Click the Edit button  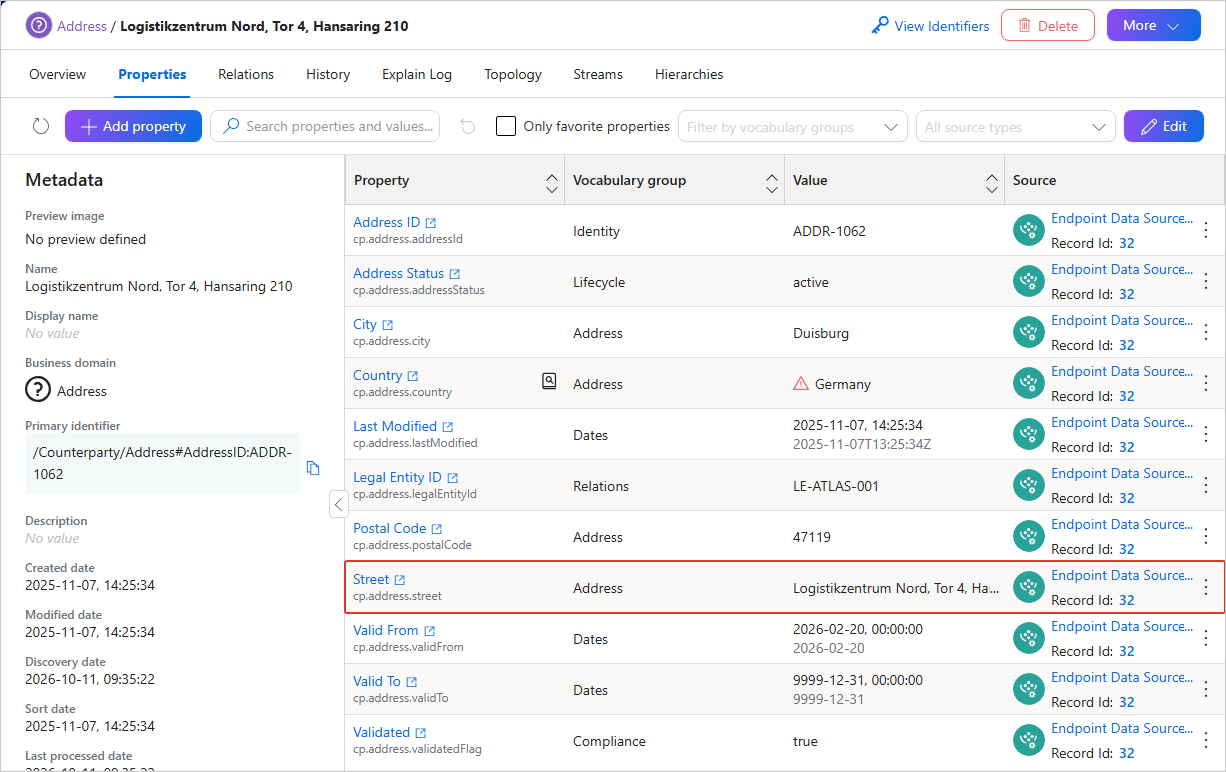(x=1164, y=126)
